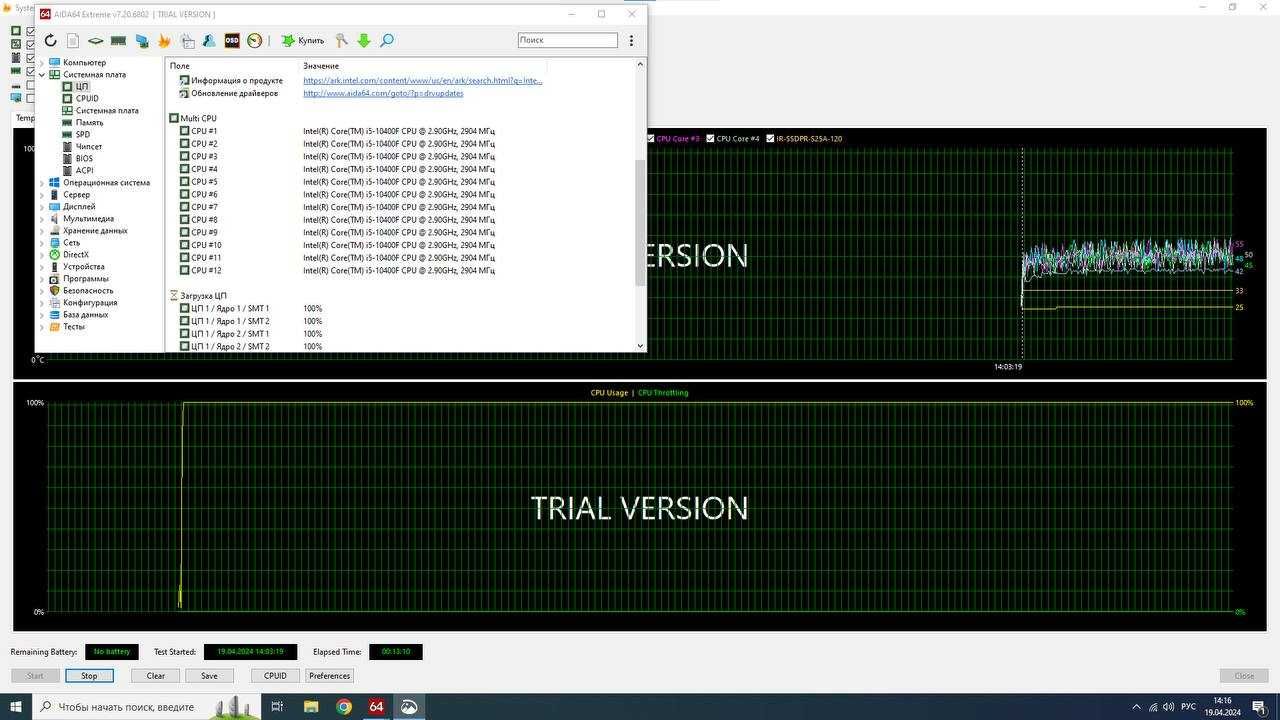Viewport: 1280px width, 720px height.
Task: Select Безопасность in the tree
Action: pos(88,290)
